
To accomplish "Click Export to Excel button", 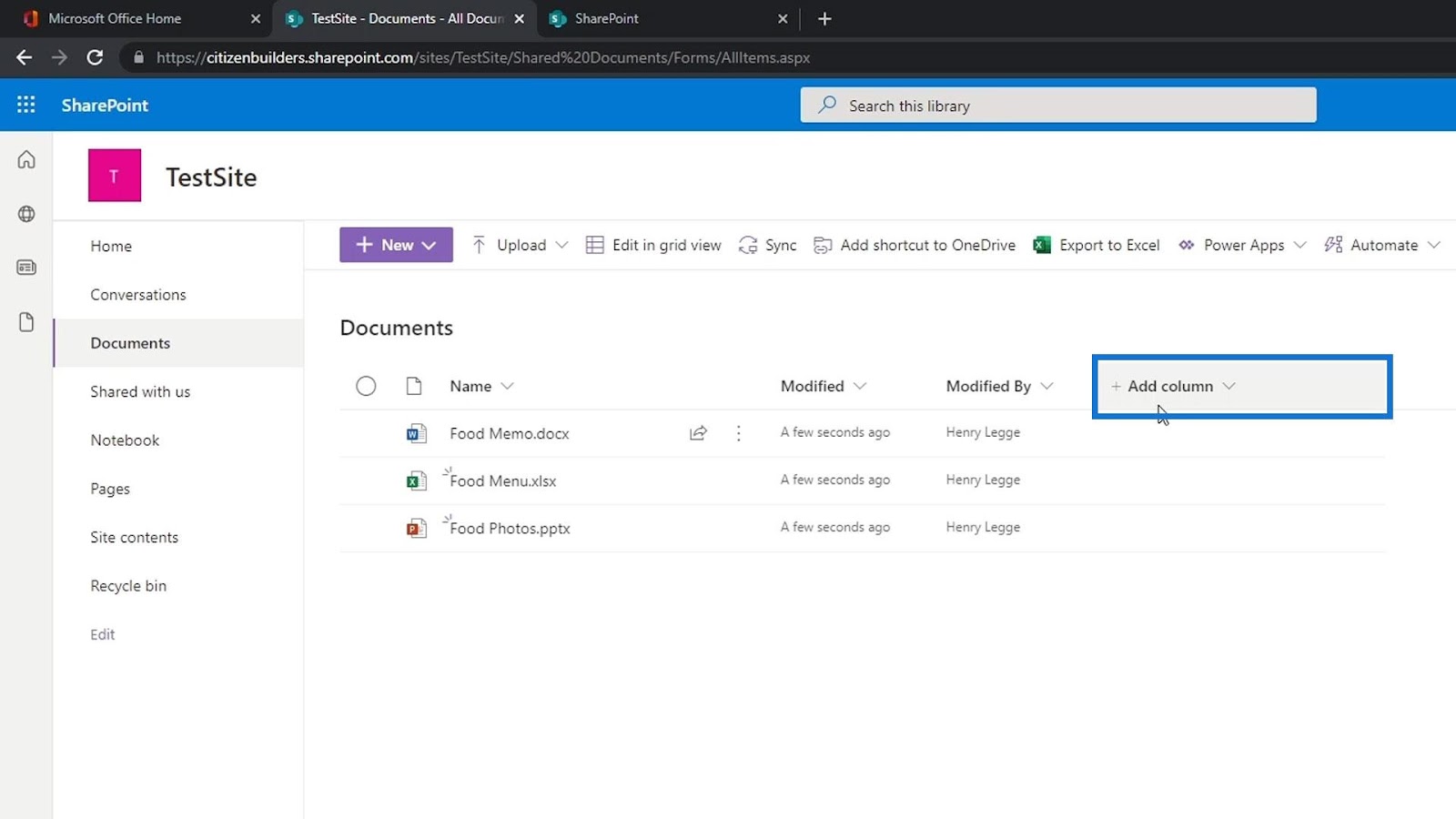I will point(1097,245).
